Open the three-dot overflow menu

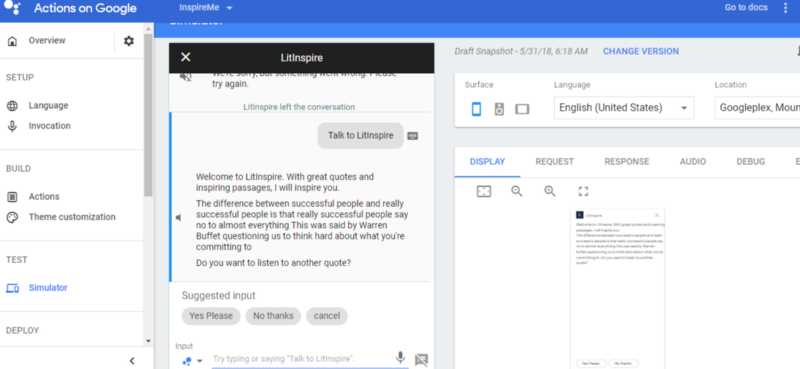pos(786,8)
